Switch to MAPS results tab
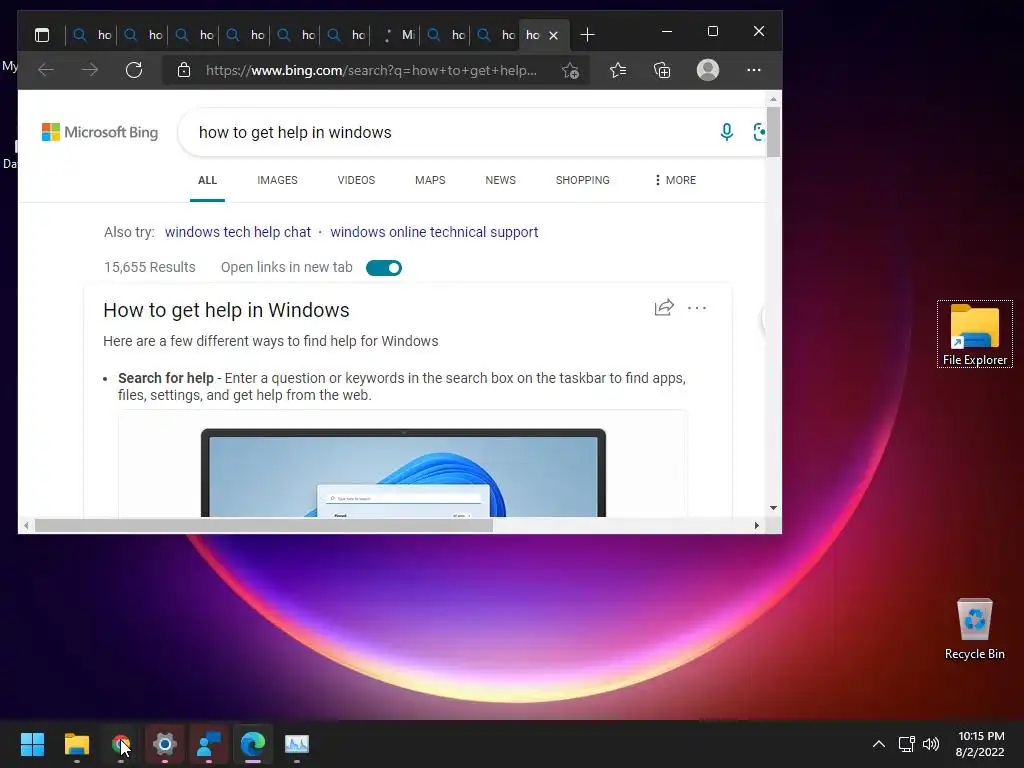 point(430,180)
